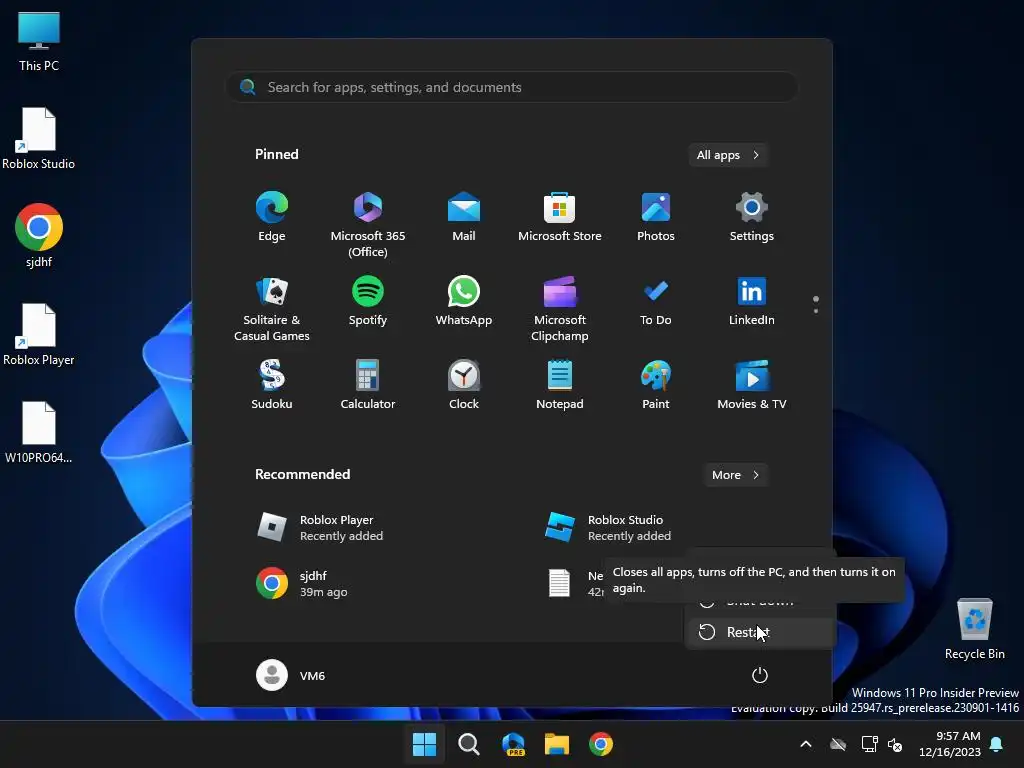The image size is (1024, 768).
Task: Open Edge from pinned apps
Action: click(272, 217)
